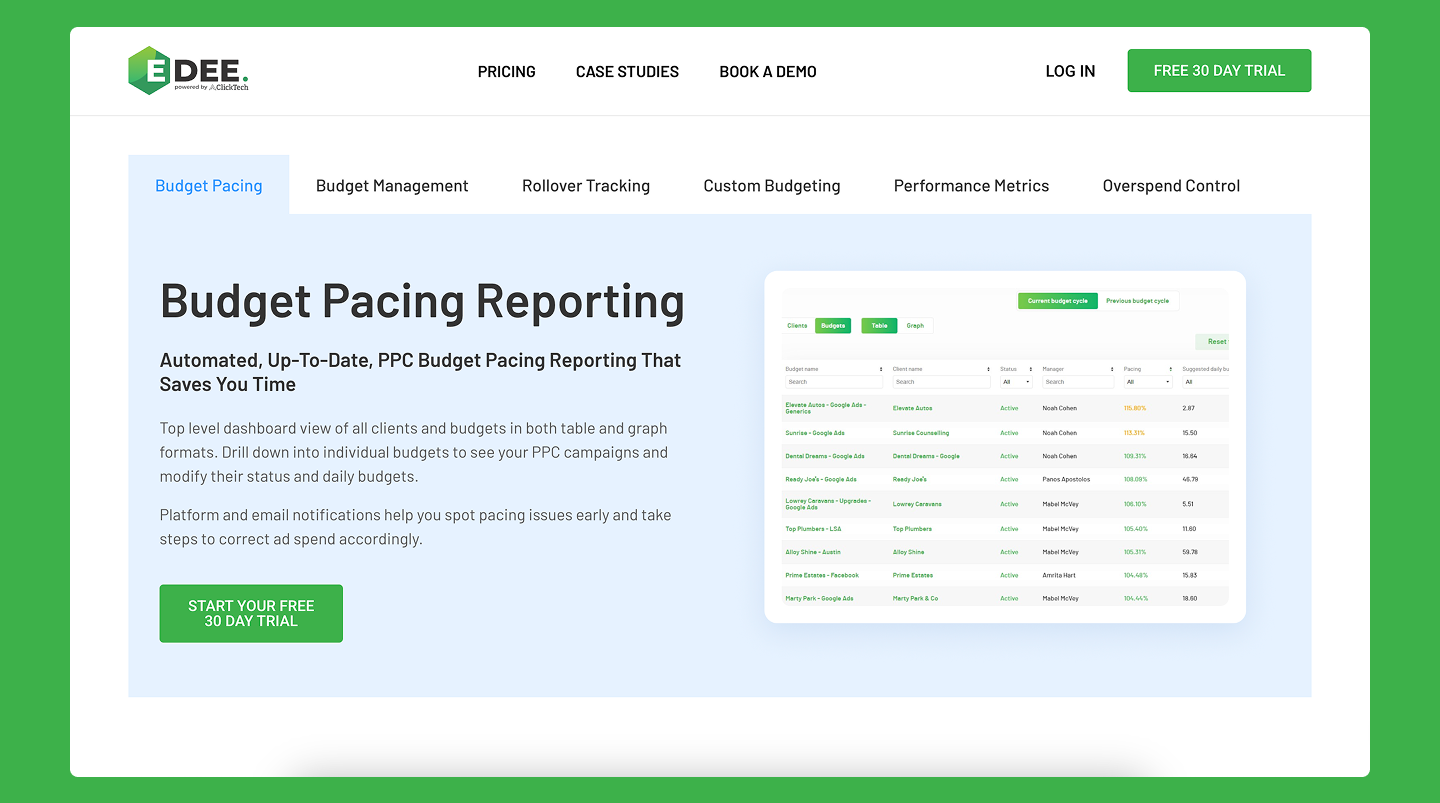Open the Performance Metrics tab
This screenshot has width=1440, height=803.
[x=971, y=185]
